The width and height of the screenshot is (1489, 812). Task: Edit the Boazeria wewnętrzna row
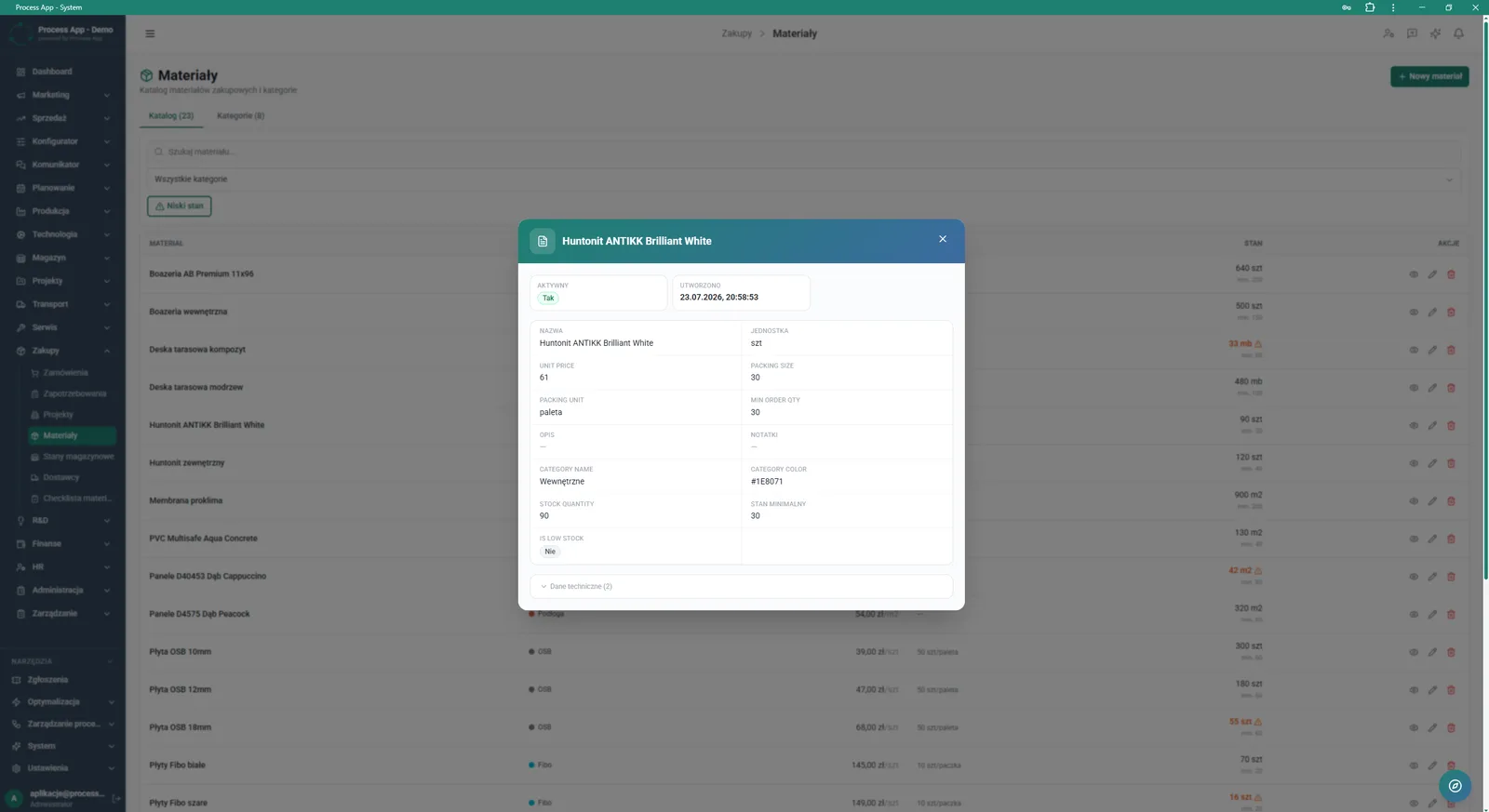click(1432, 313)
